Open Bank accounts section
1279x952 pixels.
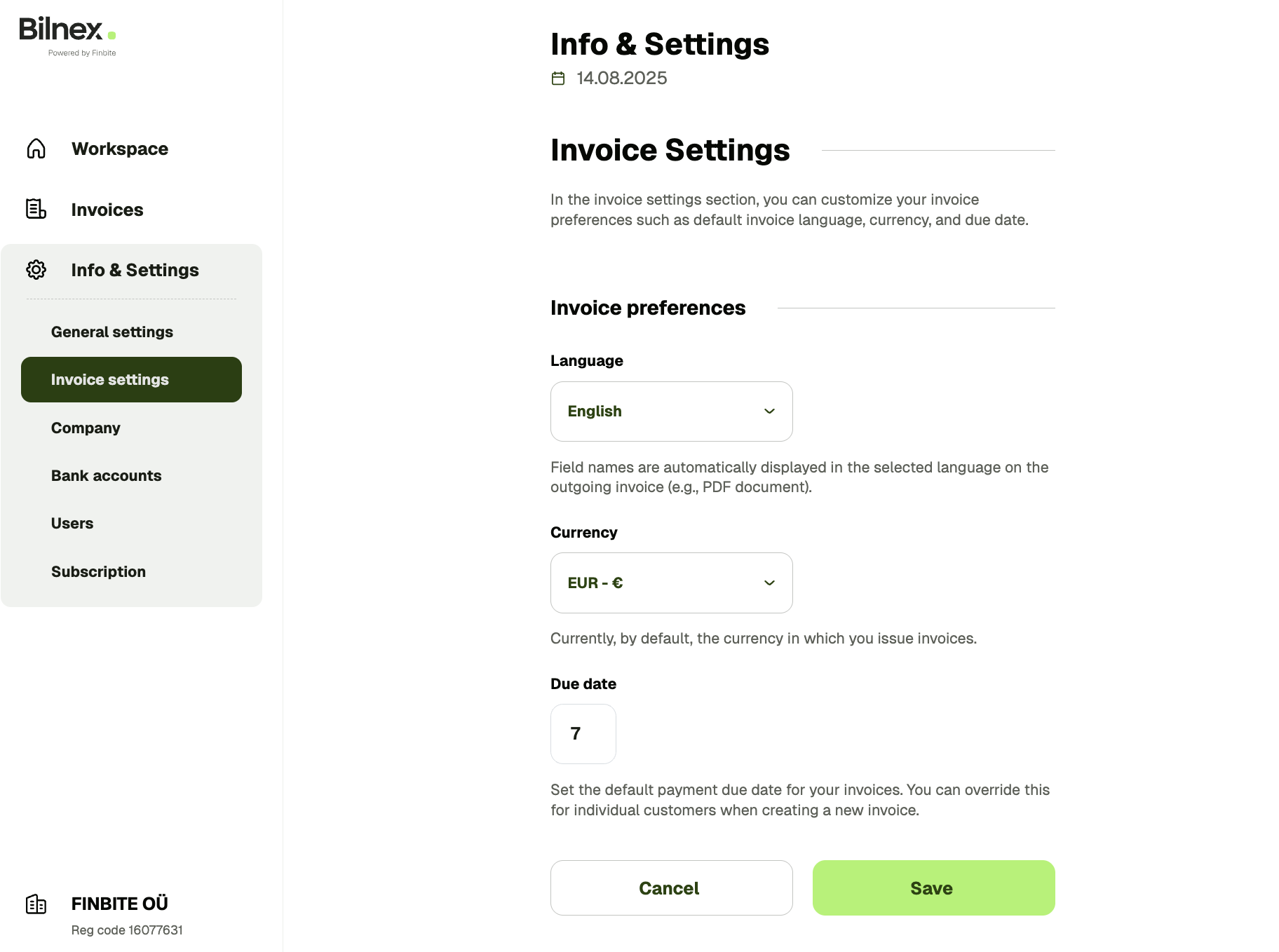point(107,475)
